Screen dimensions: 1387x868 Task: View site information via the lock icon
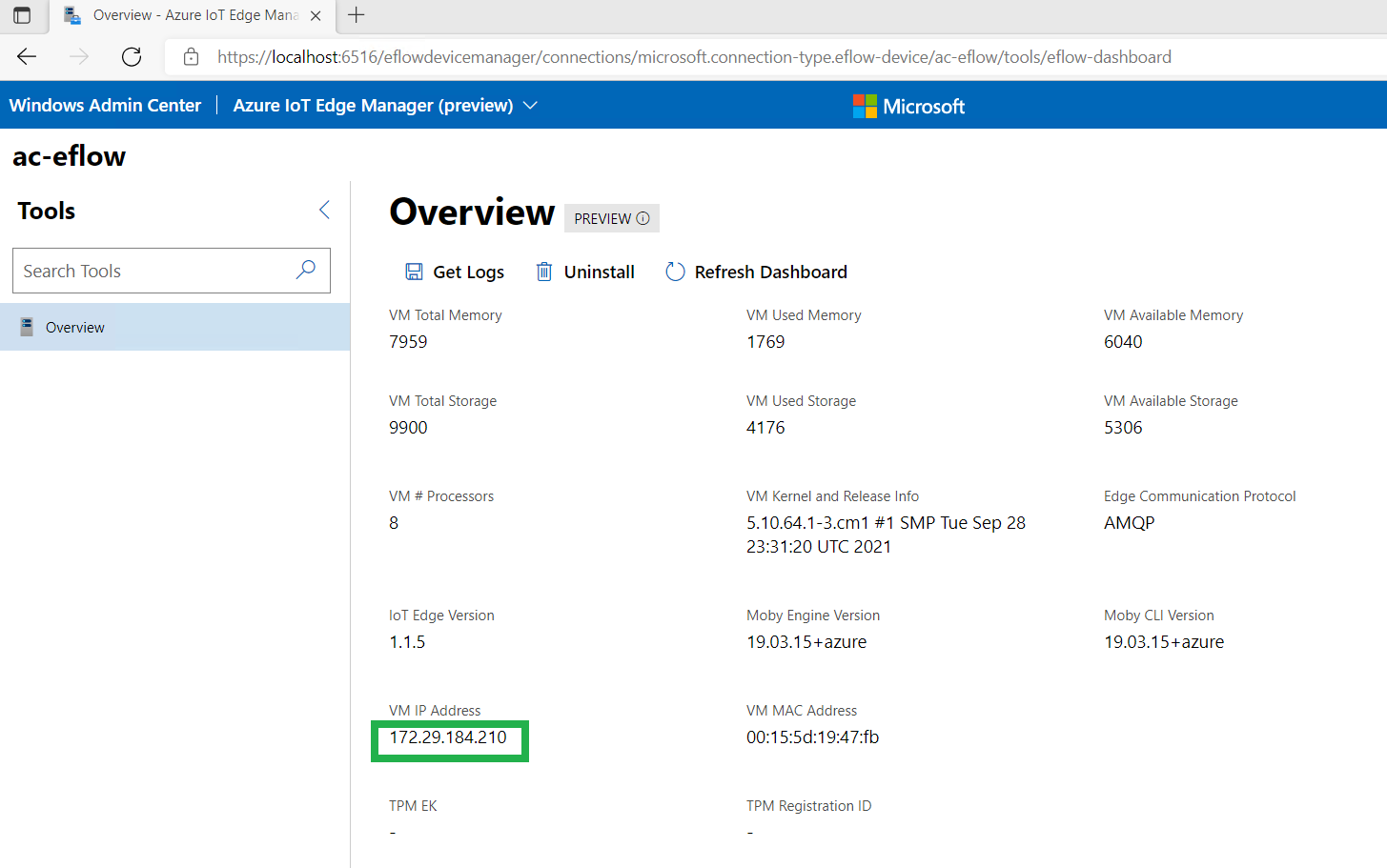click(x=191, y=57)
